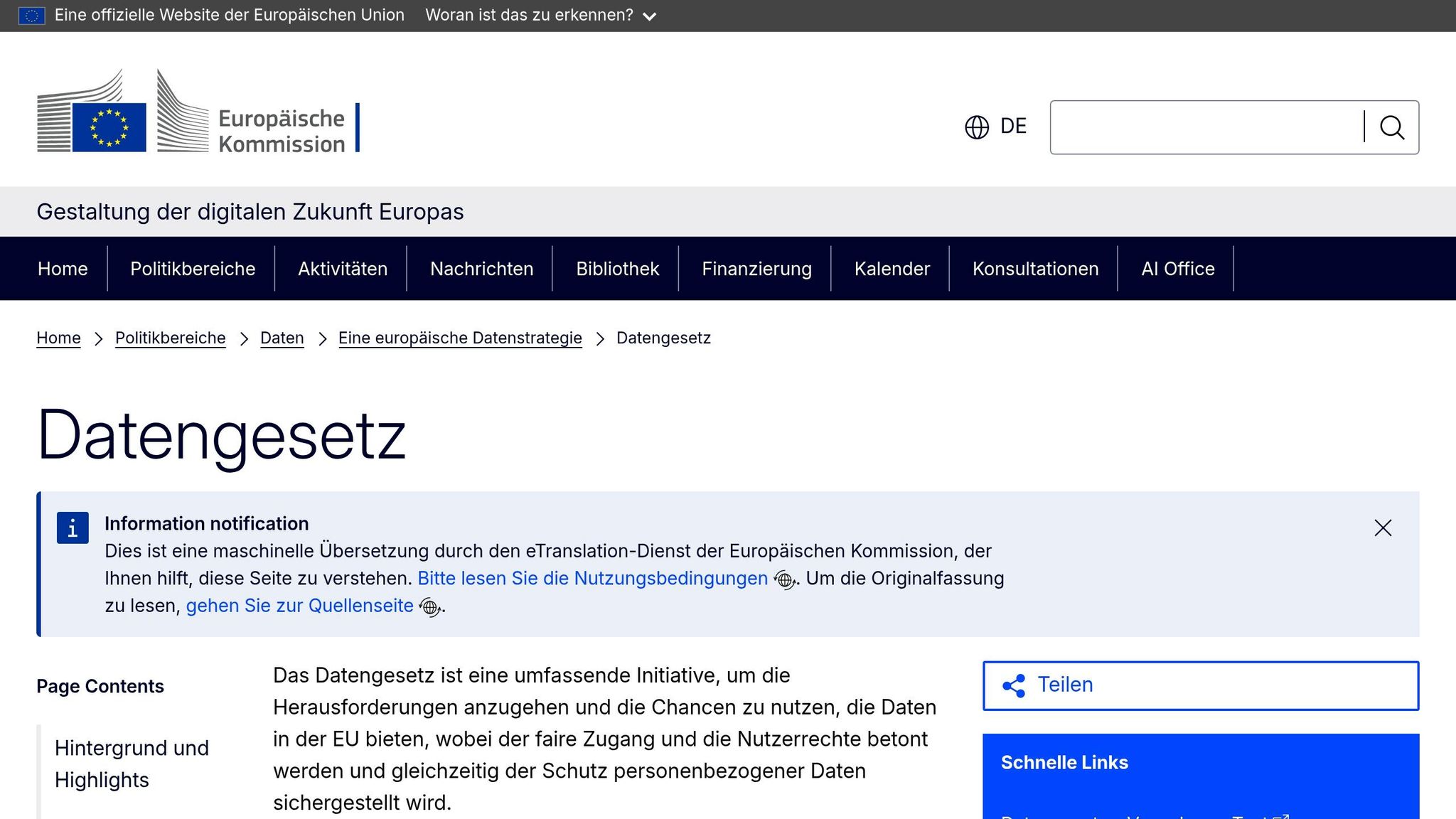Click 'Eine offizielle Website der Europäischen Union' text
Screen dimensions: 1456x819
pos(230,15)
